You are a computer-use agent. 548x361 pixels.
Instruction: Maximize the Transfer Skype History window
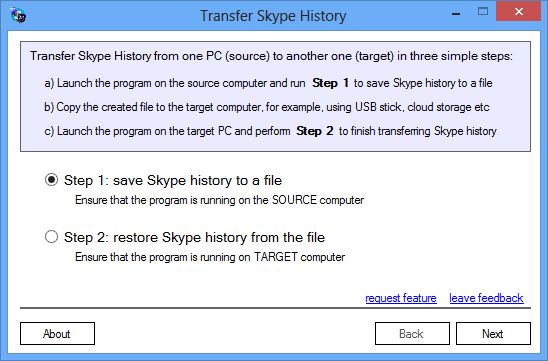click(483, 12)
